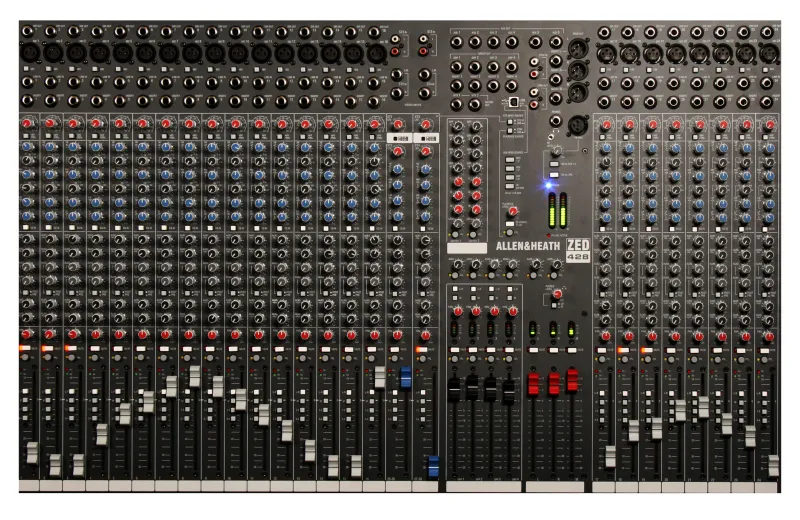Click the phones level knob below talkback socket
The width and height of the screenshot is (800, 520).
click(x=557, y=151)
